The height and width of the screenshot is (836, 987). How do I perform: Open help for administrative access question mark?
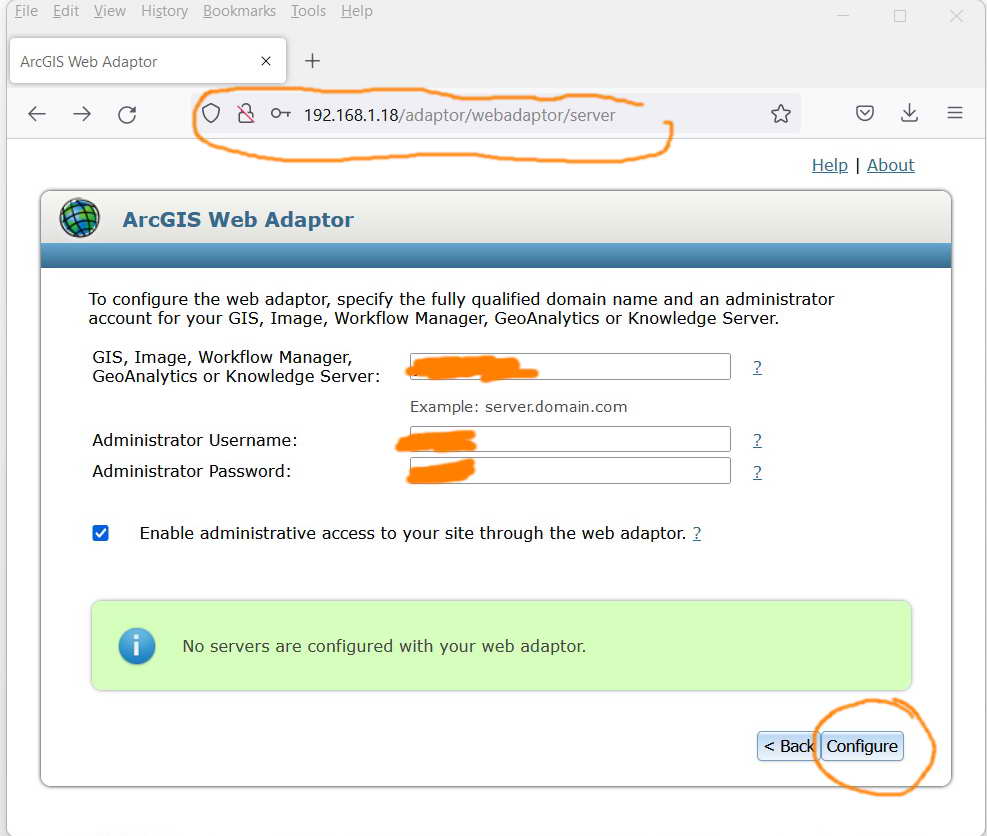(x=697, y=533)
